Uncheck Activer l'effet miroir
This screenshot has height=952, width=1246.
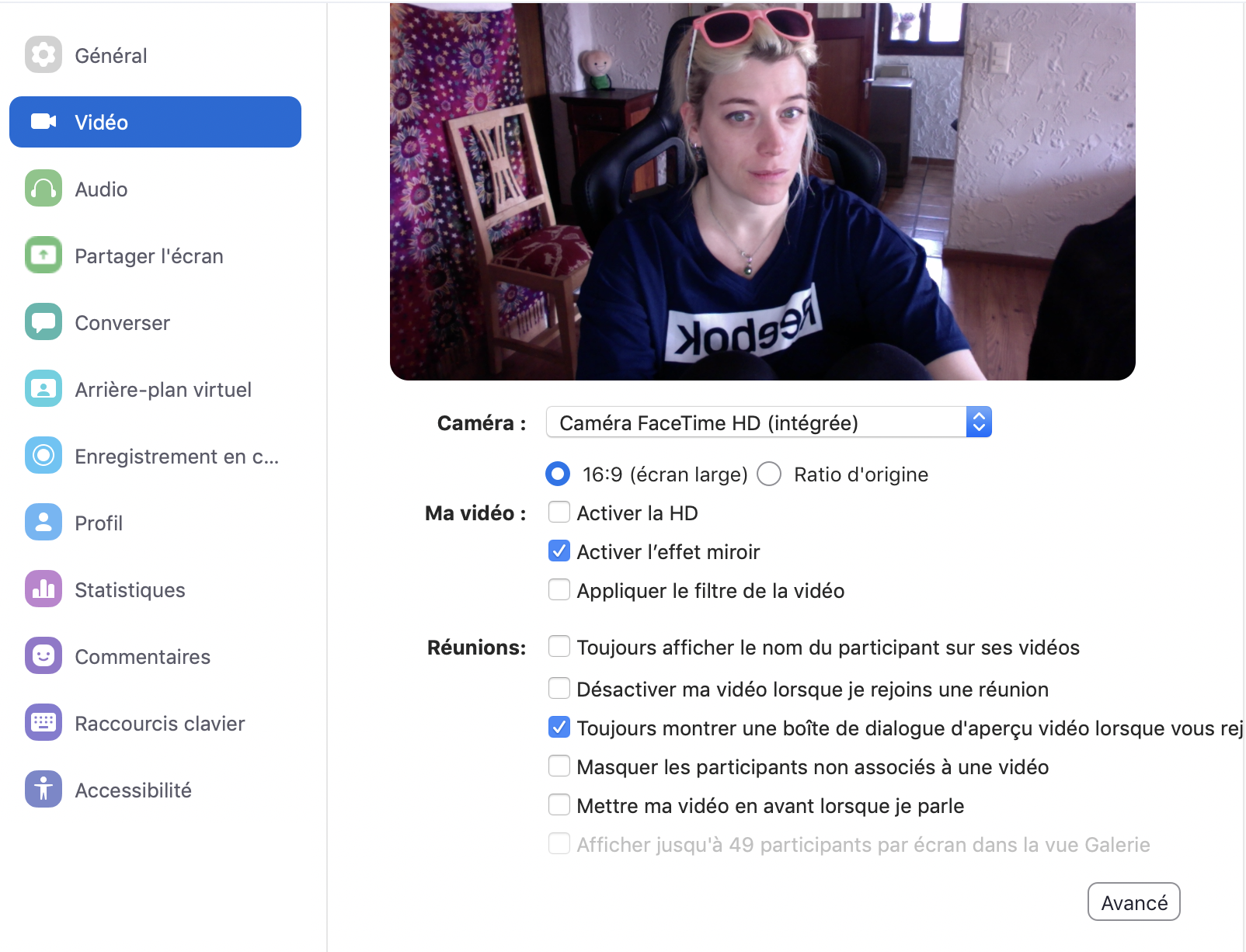click(x=559, y=551)
